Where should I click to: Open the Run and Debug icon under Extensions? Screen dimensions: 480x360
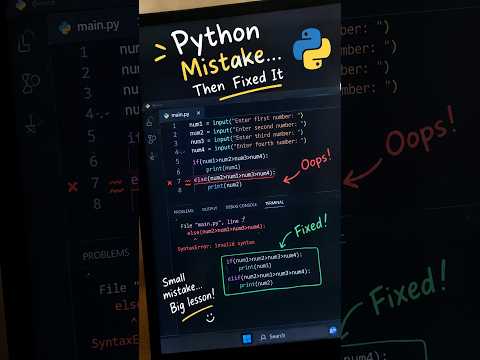153,156
